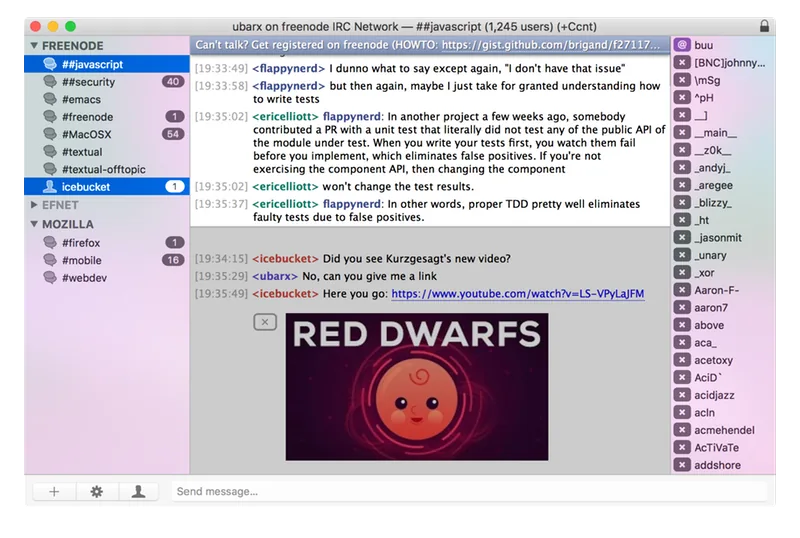Focus the Send message input field

click(469, 492)
